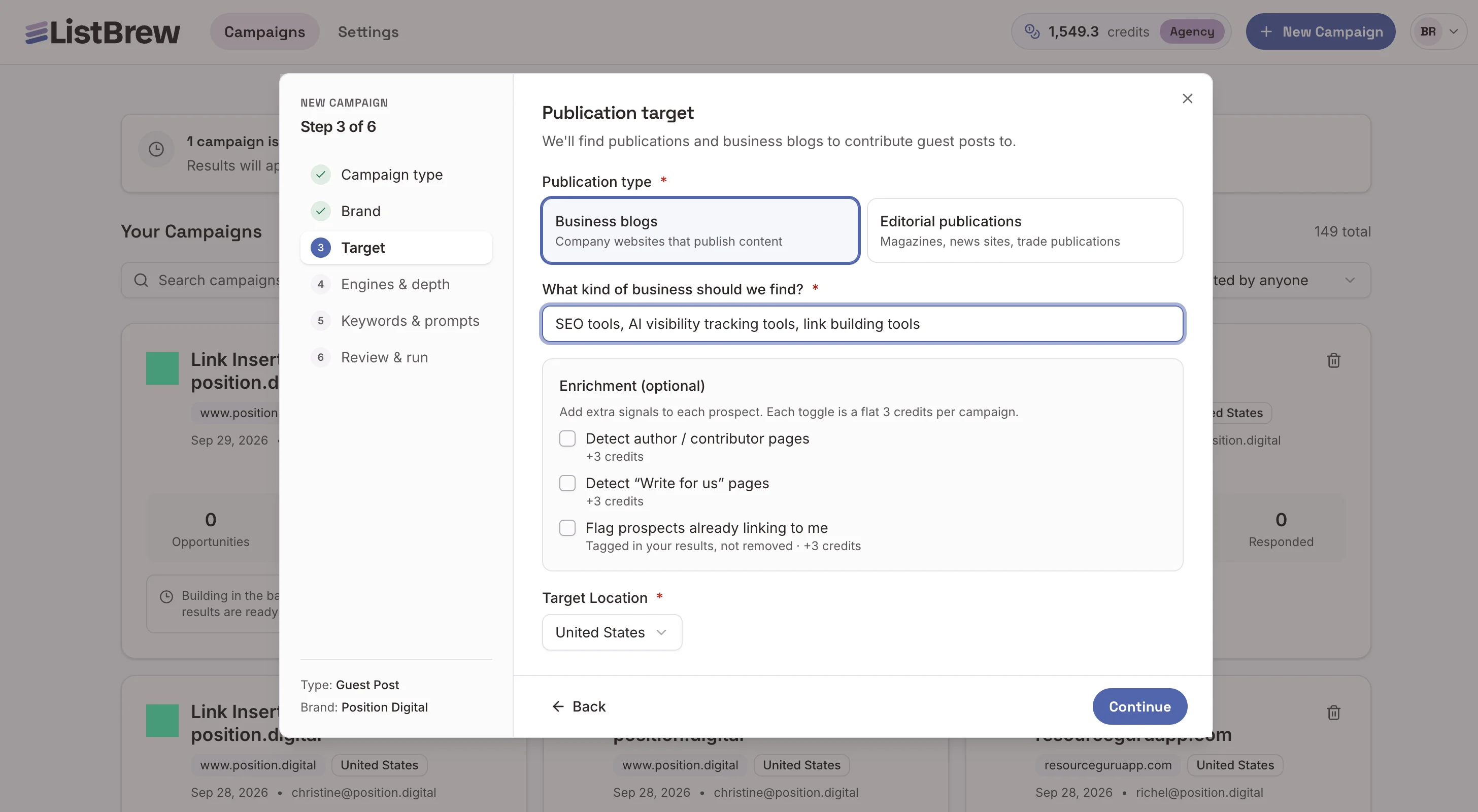Viewport: 1478px width, 812px height.
Task: Click the clock icon beside Building in the background
Action: [166, 597]
